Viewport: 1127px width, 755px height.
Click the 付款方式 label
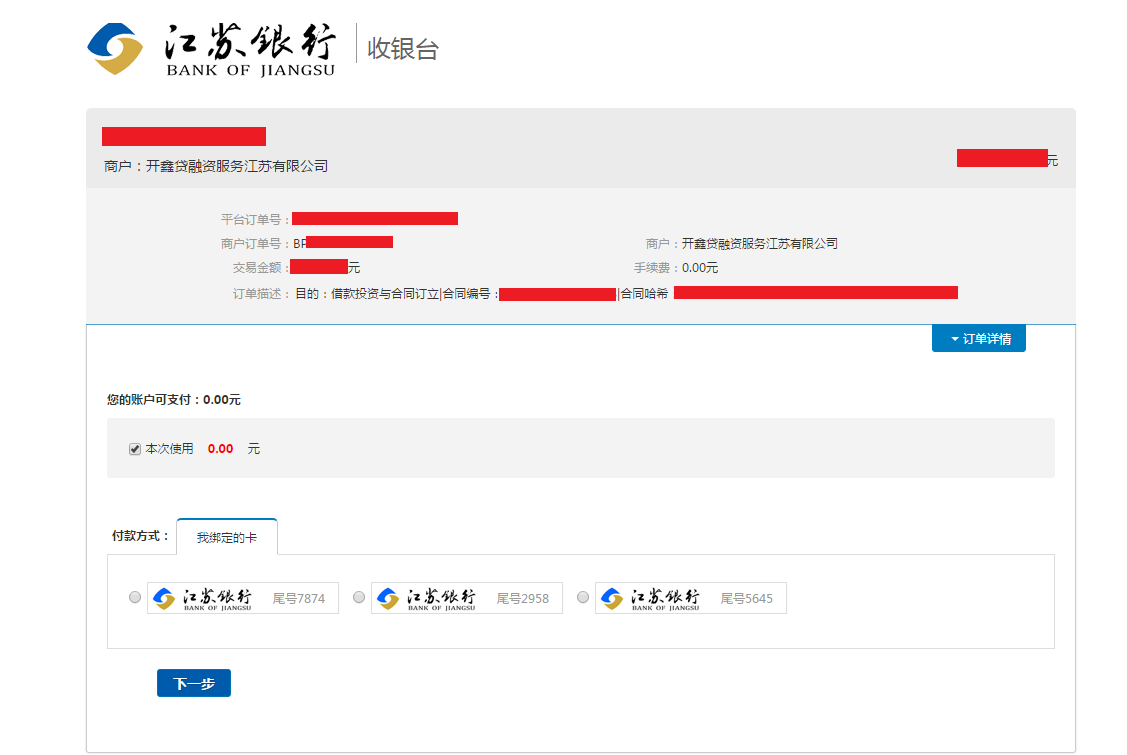pyautogui.click(x=141, y=536)
